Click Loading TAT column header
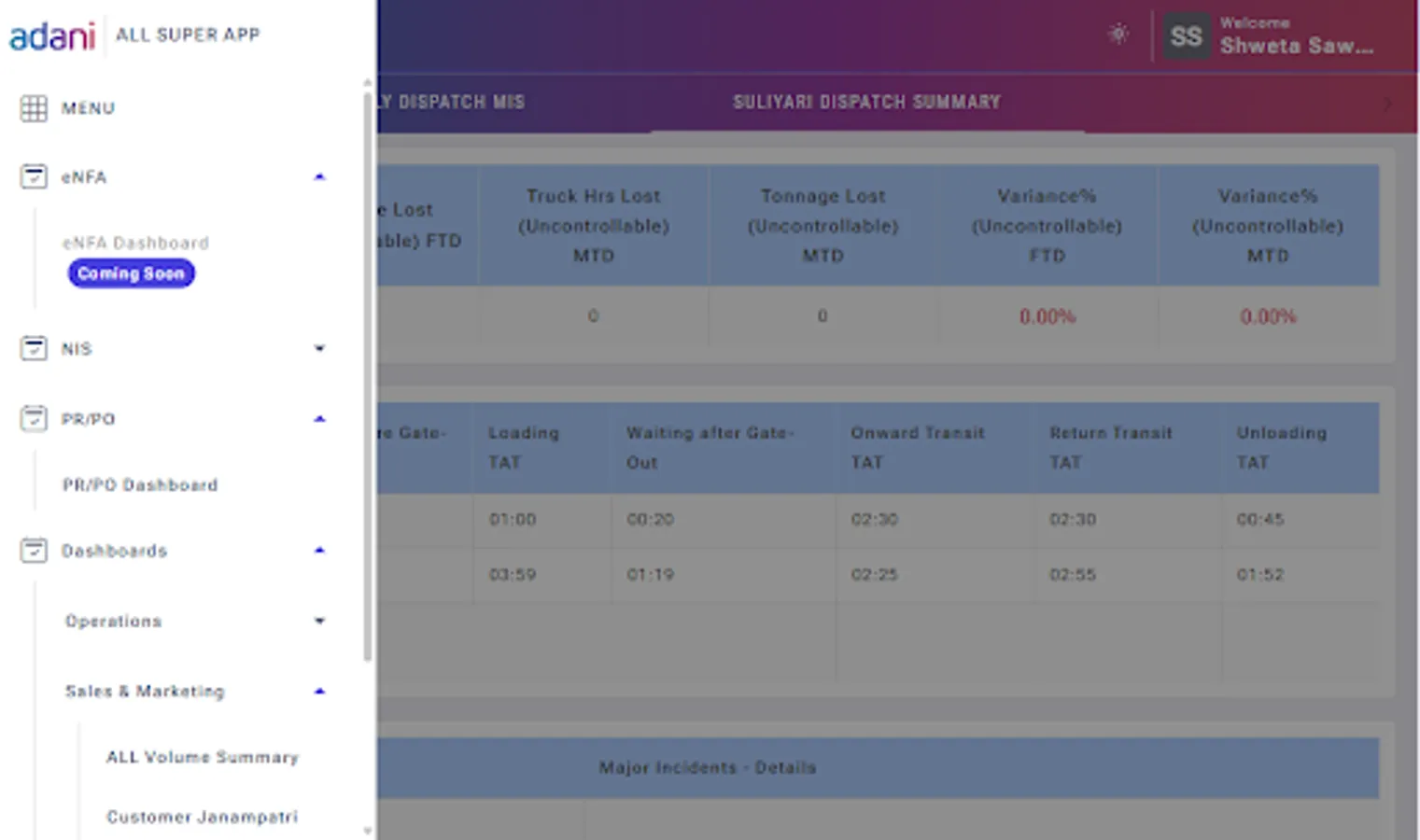Viewport: 1420px width, 840px height. tap(541, 448)
